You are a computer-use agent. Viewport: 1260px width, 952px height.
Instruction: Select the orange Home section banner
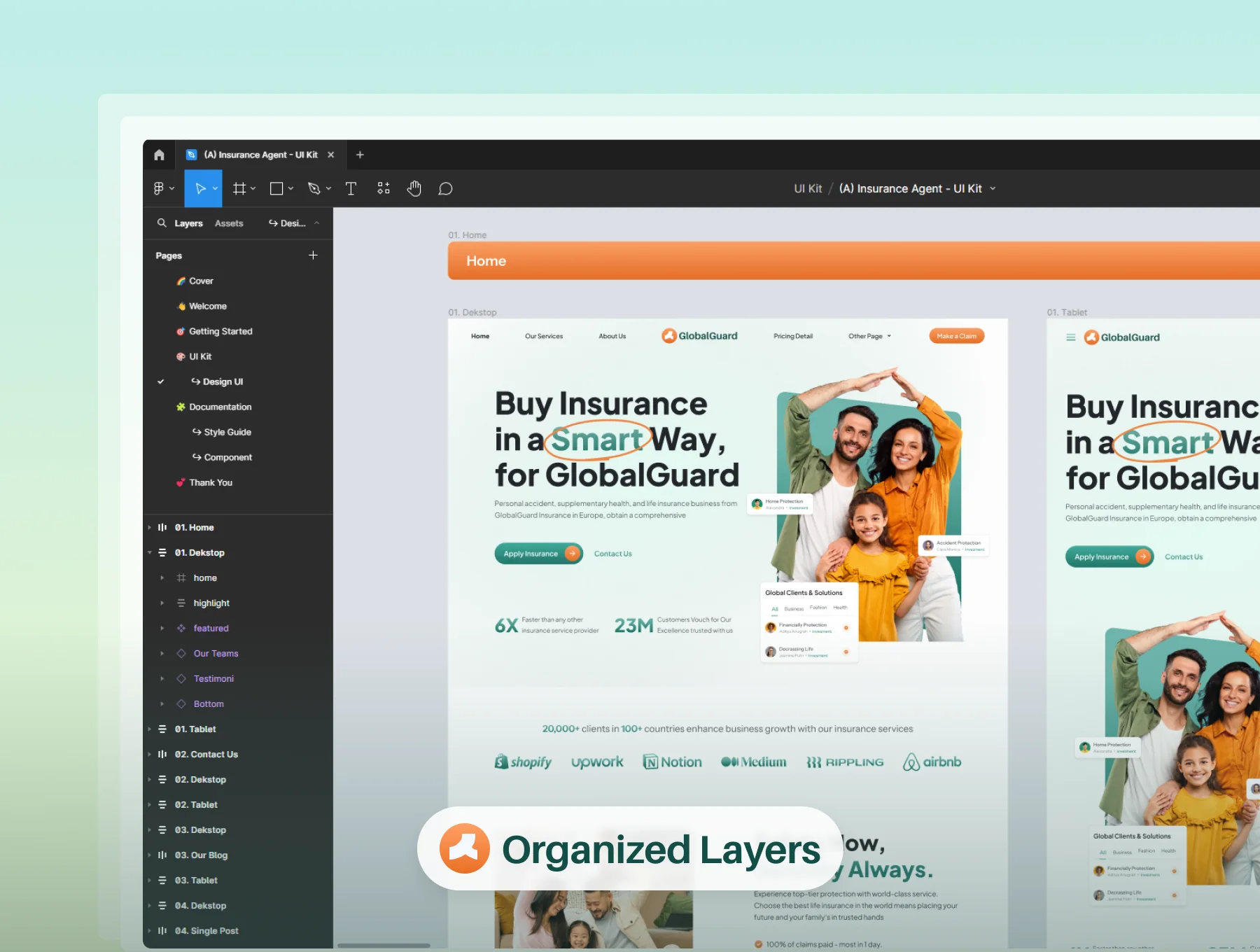(853, 260)
